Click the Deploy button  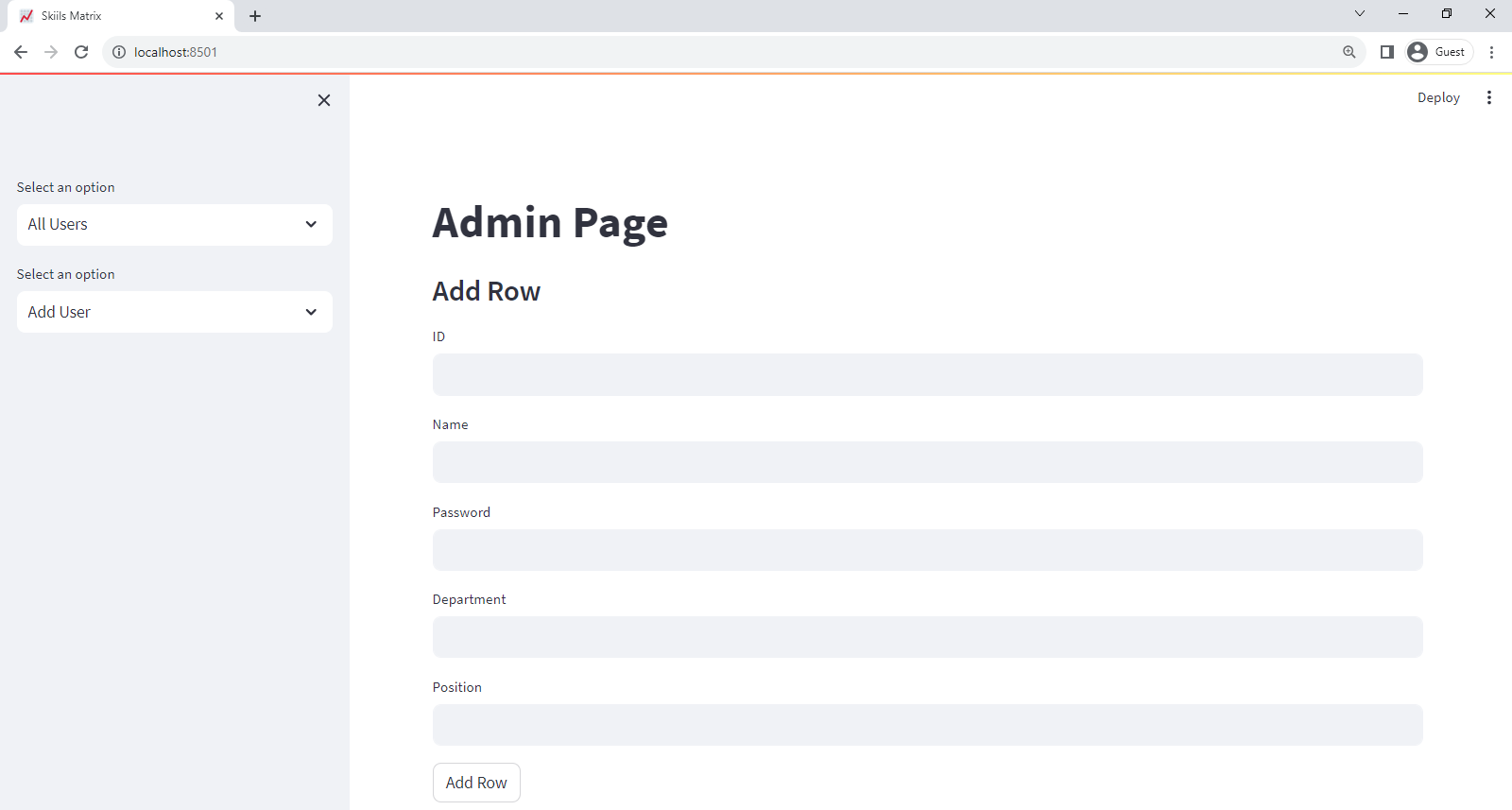click(1438, 97)
